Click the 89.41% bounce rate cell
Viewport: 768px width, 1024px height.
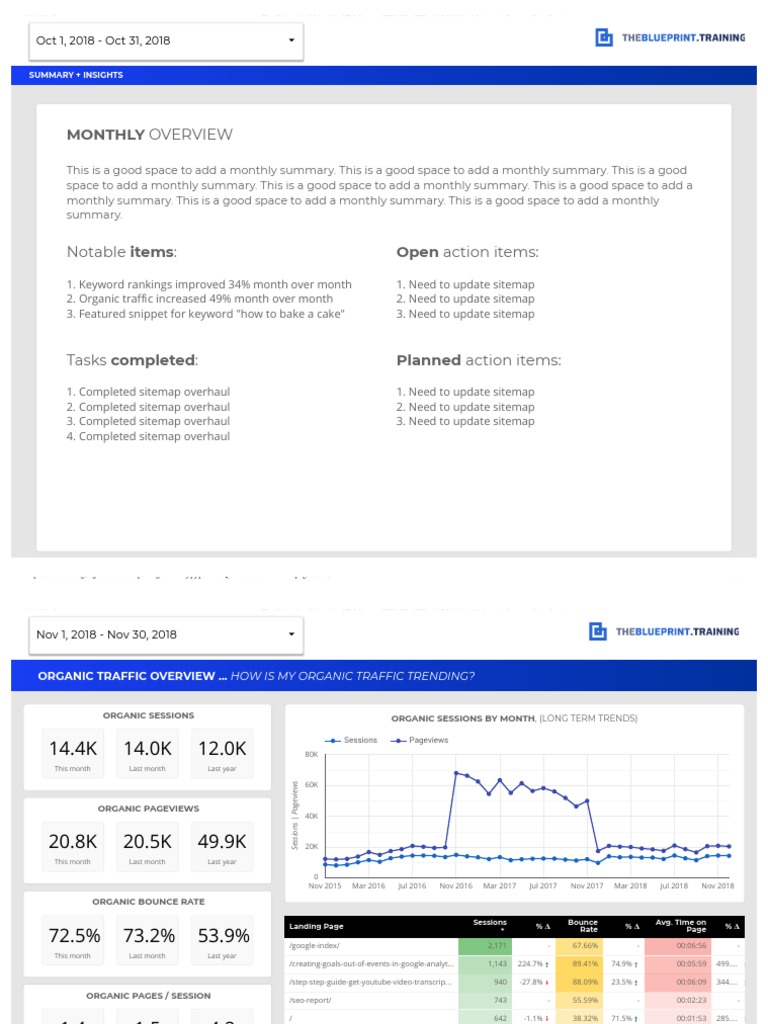point(579,963)
